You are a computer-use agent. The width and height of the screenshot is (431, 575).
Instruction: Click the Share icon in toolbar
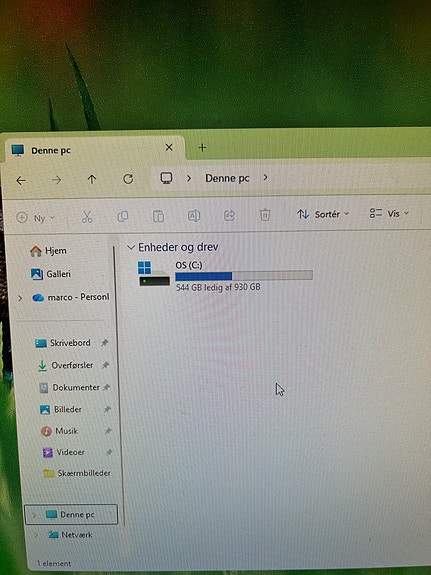pos(229,215)
